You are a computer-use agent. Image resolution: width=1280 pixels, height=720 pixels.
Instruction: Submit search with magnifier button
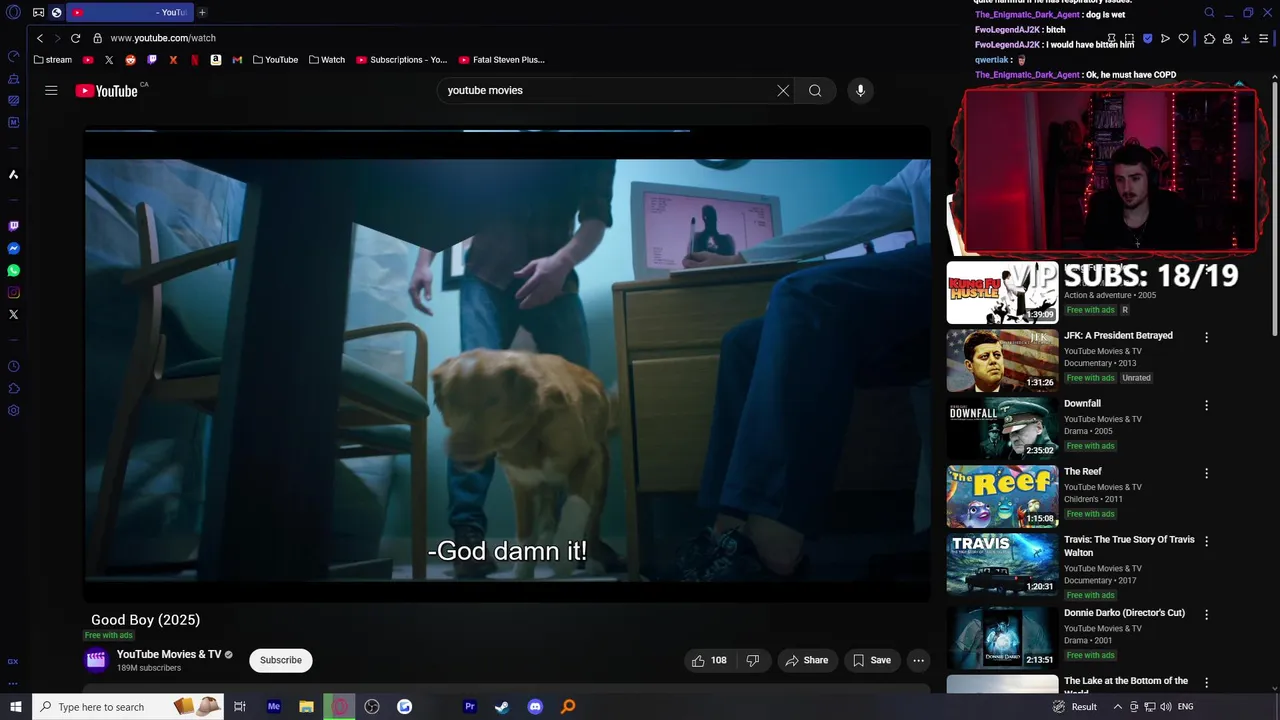point(815,90)
